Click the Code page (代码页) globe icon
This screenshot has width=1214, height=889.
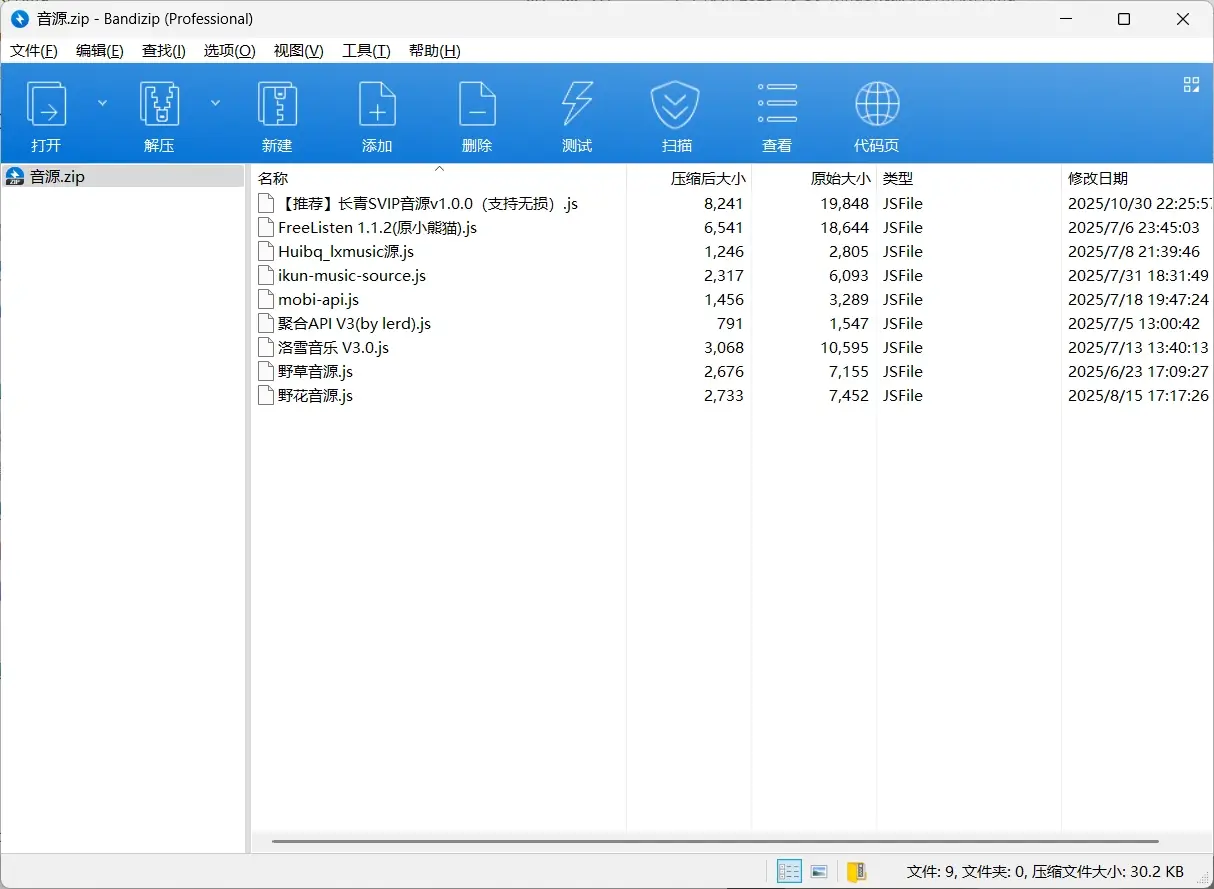(877, 104)
